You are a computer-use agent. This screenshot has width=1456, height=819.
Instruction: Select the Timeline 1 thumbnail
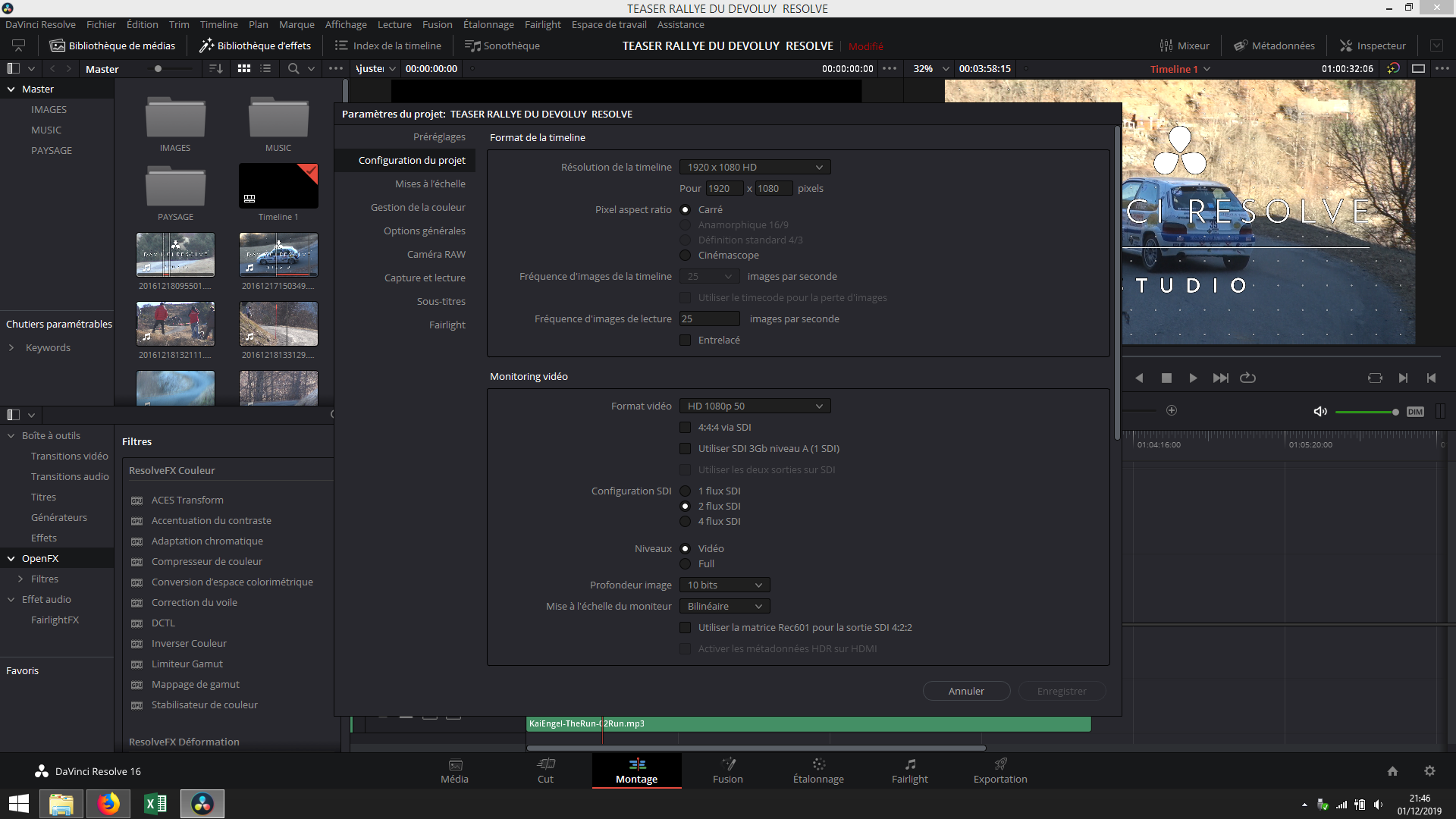(x=278, y=186)
